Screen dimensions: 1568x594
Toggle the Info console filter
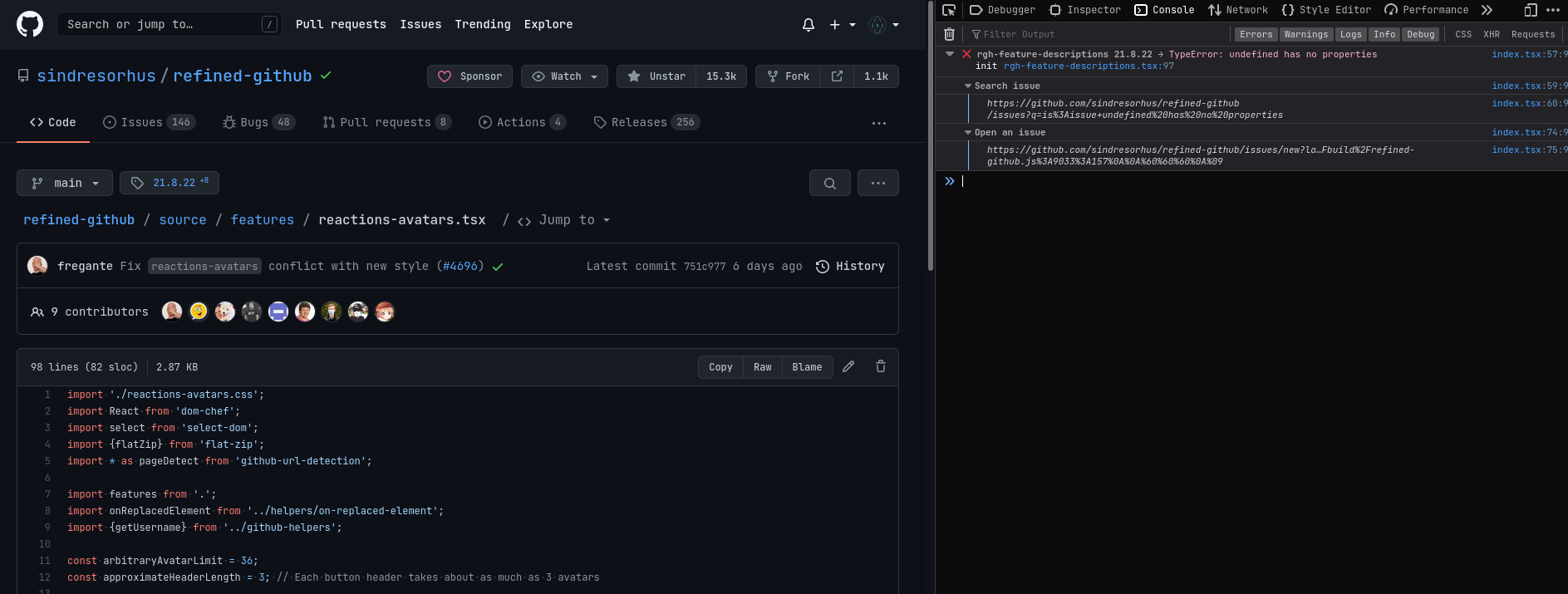[x=1384, y=34]
